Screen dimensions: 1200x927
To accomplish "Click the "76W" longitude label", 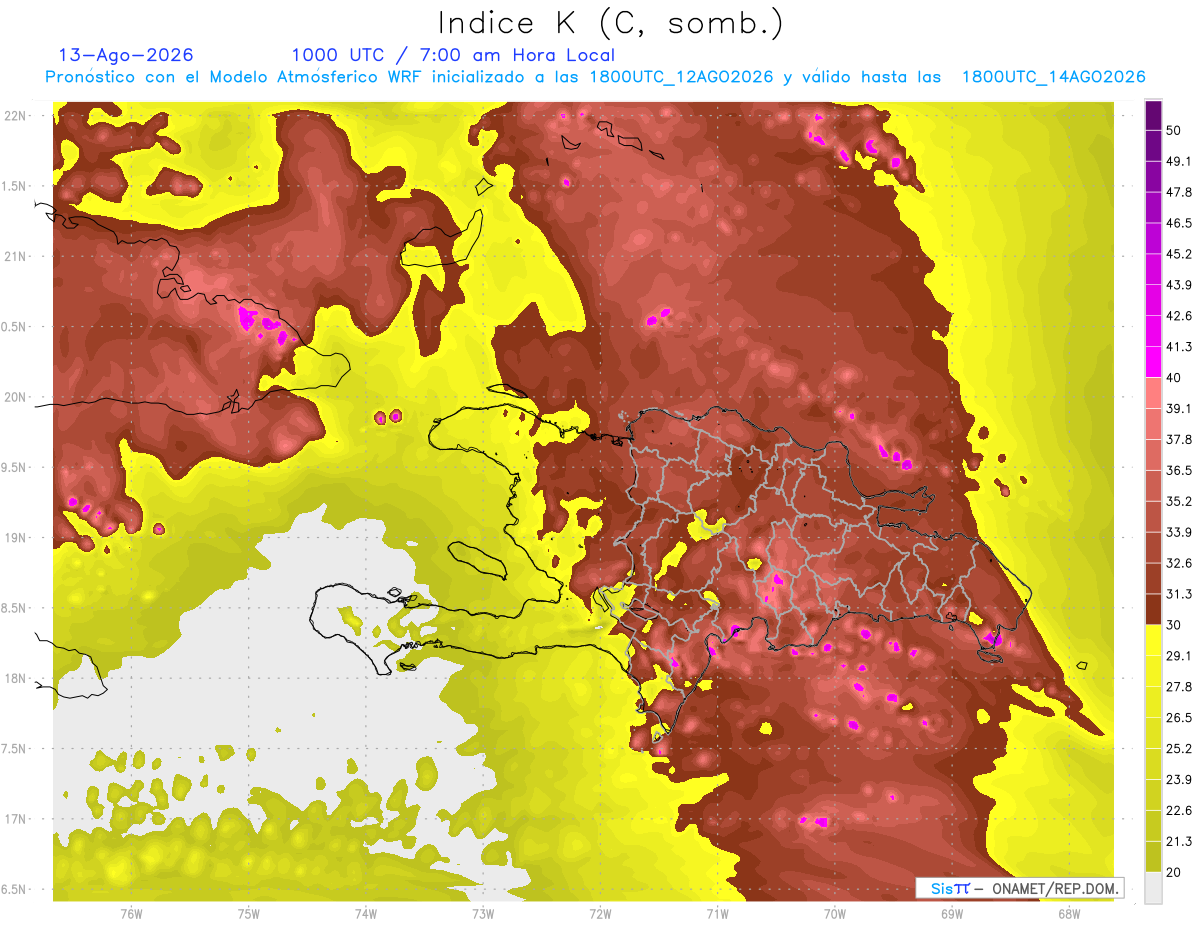I will pos(131,913).
